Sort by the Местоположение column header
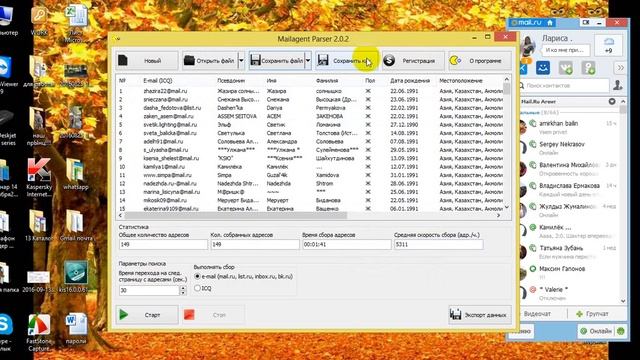Viewport: 640px width, 360px height. click(461, 80)
